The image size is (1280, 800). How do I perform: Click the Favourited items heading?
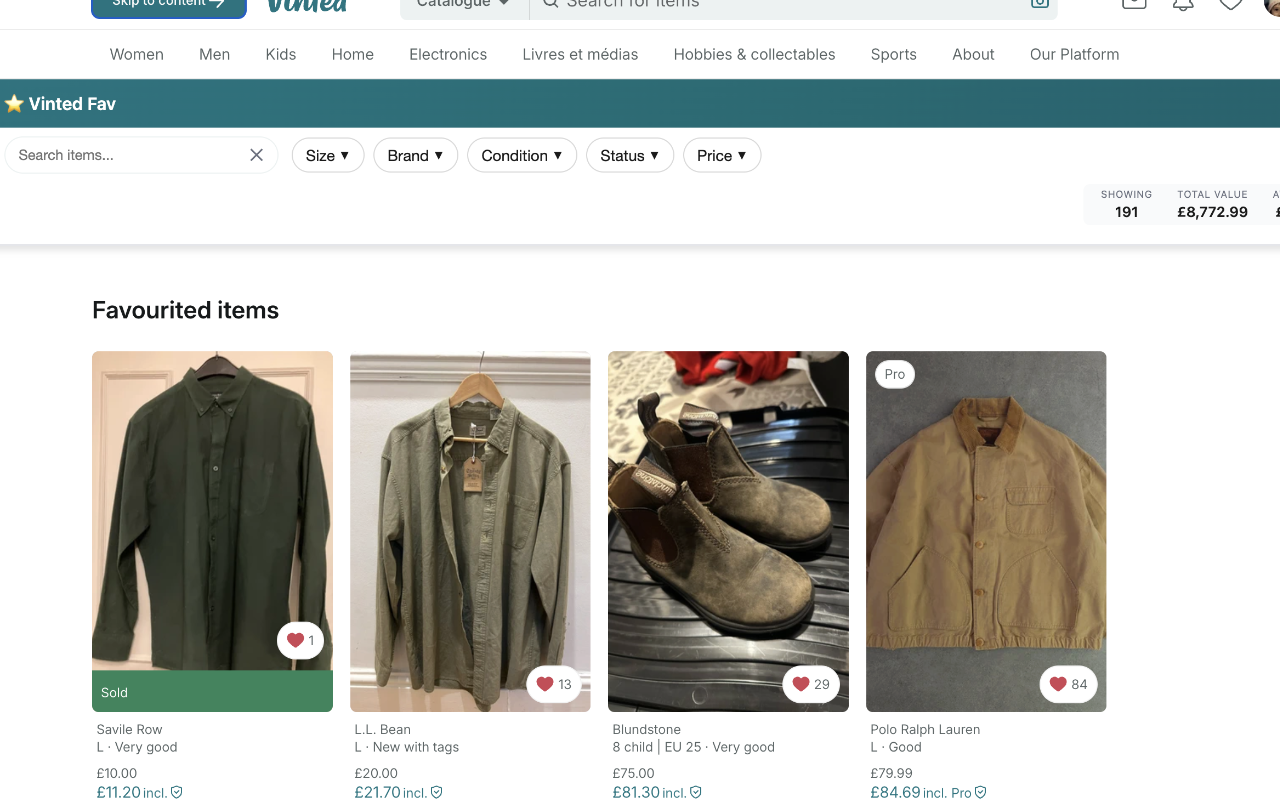(x=185, y=310)
